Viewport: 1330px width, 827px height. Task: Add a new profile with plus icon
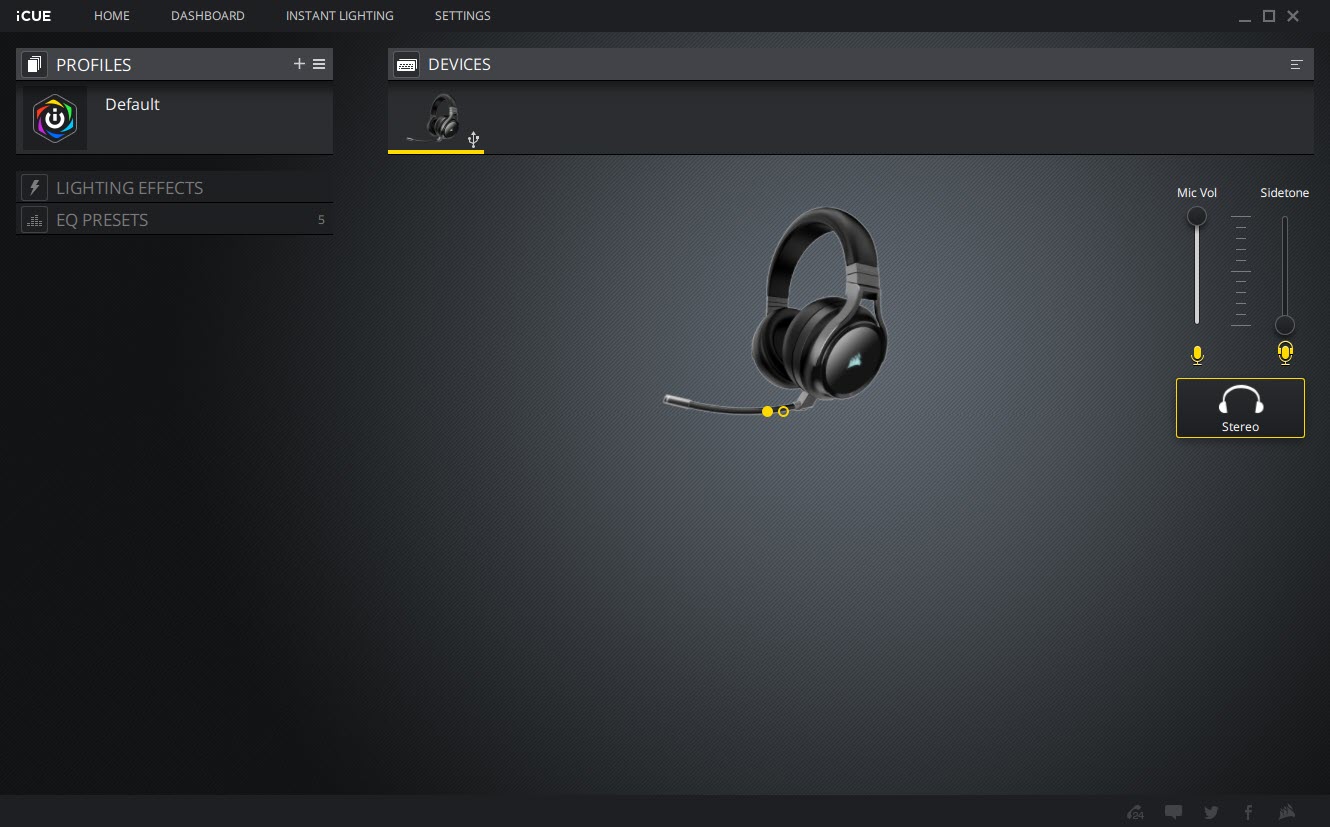pyautogui.click(x=299, y=64)
